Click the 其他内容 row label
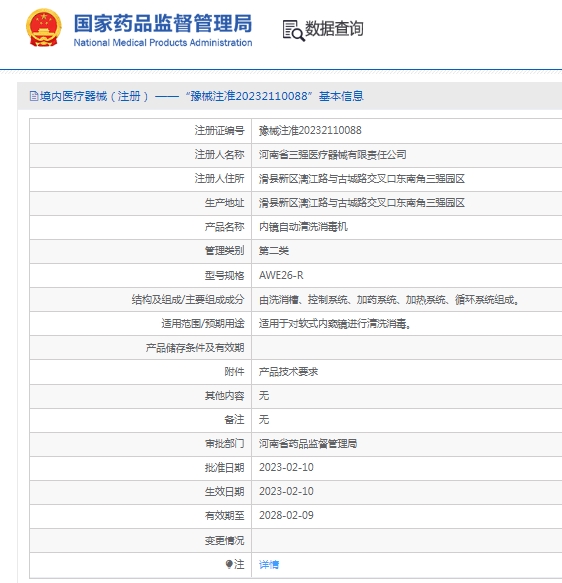The image size is (562, 583). pyautogui.click(x=224, y=395)
